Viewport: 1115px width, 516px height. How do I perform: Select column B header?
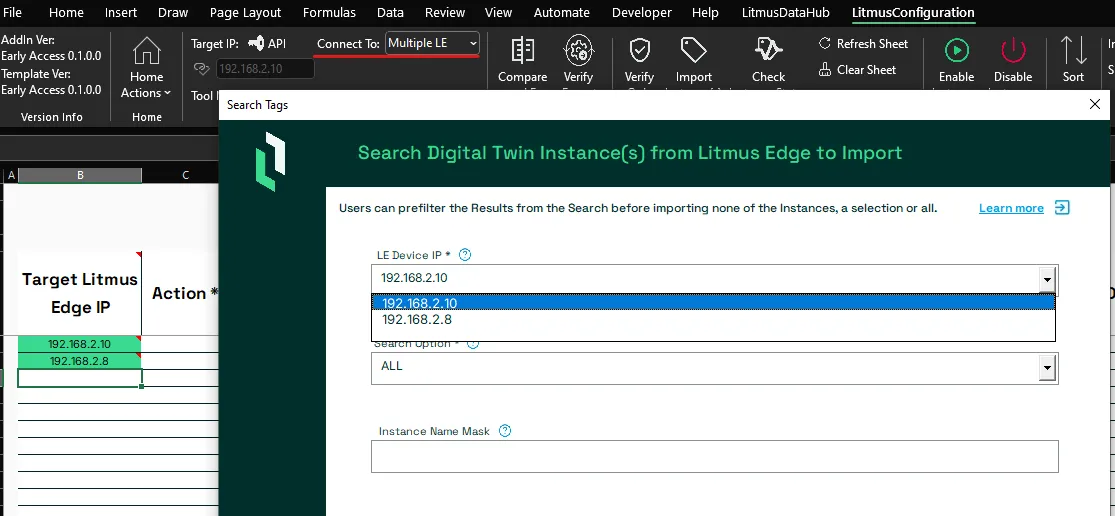80,175
